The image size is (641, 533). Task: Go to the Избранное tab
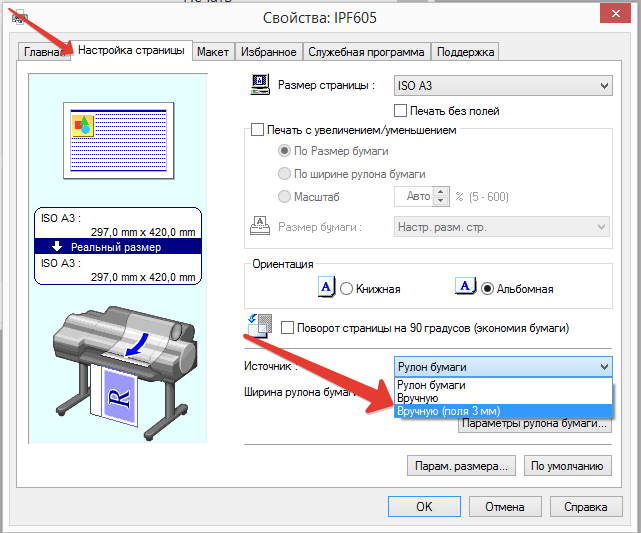(x=269, y=52)
